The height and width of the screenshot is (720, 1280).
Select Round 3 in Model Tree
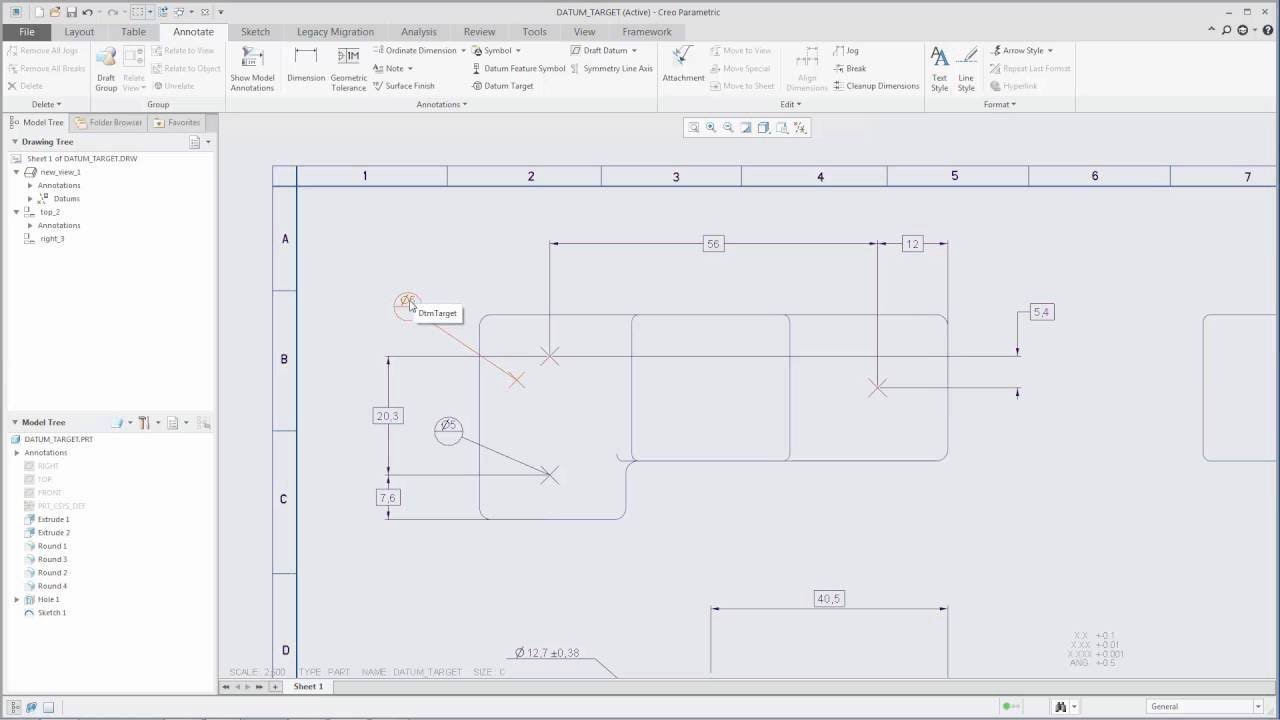52,559
